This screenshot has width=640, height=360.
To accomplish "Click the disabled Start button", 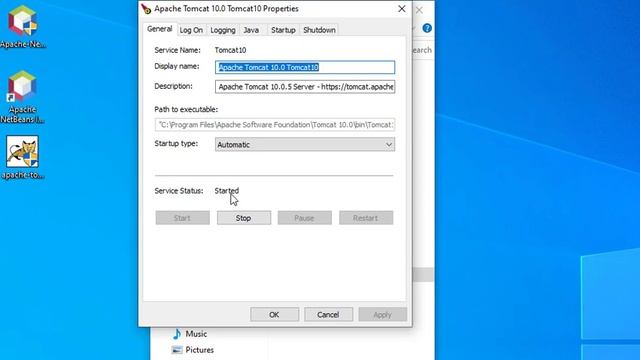I will click(182, 218).
